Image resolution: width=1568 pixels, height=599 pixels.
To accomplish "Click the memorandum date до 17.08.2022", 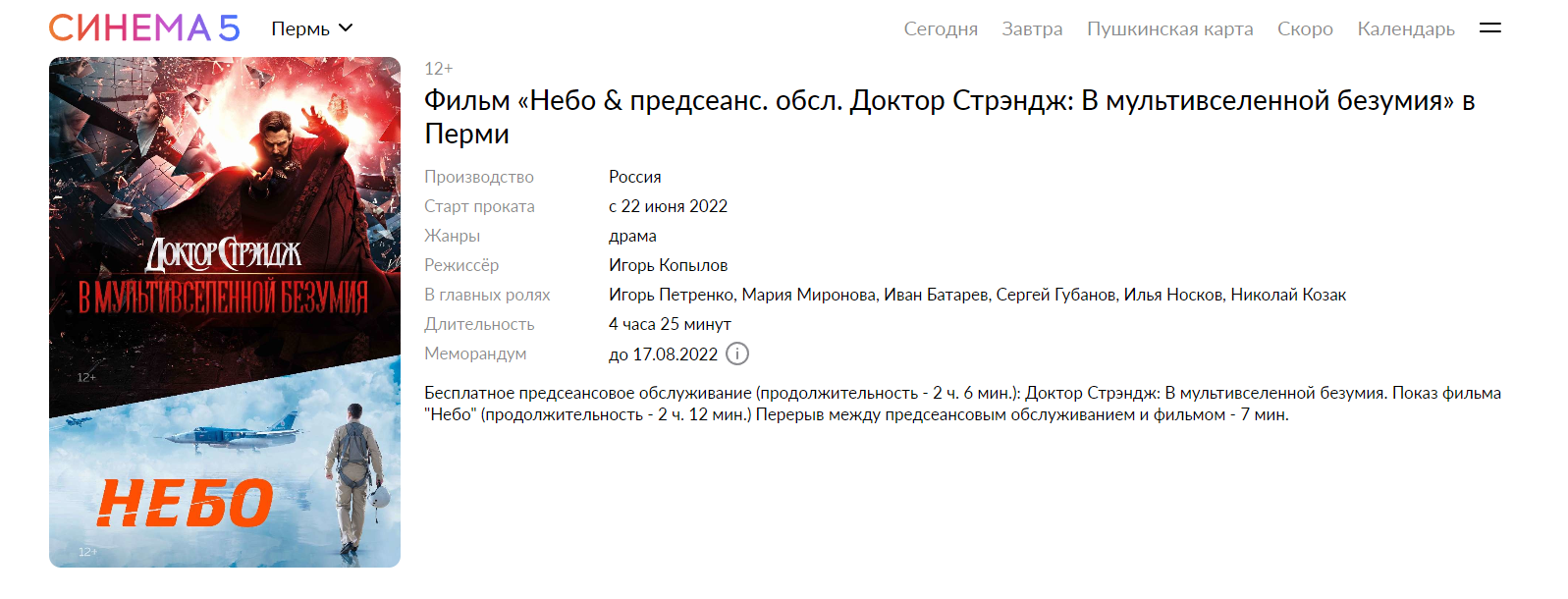I will click(x=663, y=354).
